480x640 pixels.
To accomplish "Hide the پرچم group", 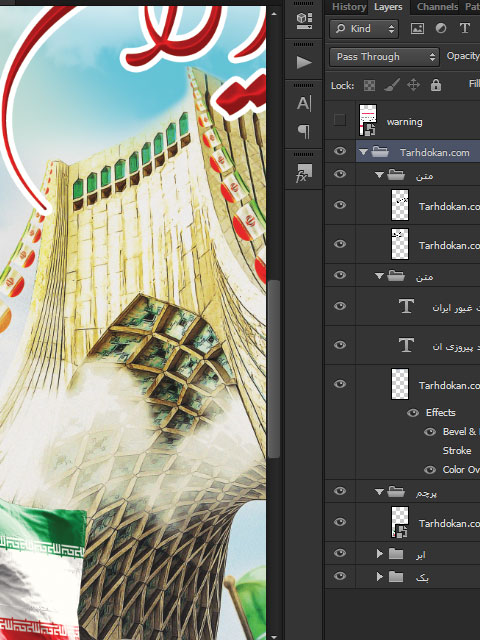I will tap(340, 491).
